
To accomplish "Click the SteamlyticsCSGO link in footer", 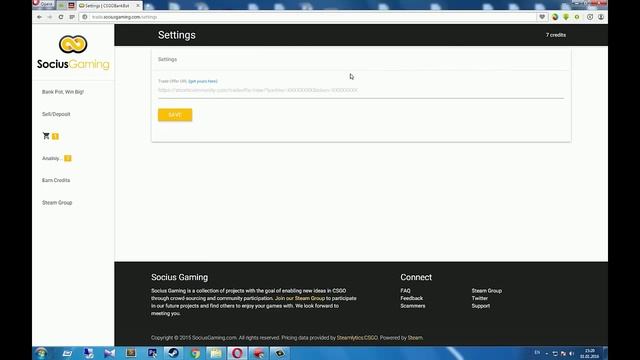I will (357, 338).
